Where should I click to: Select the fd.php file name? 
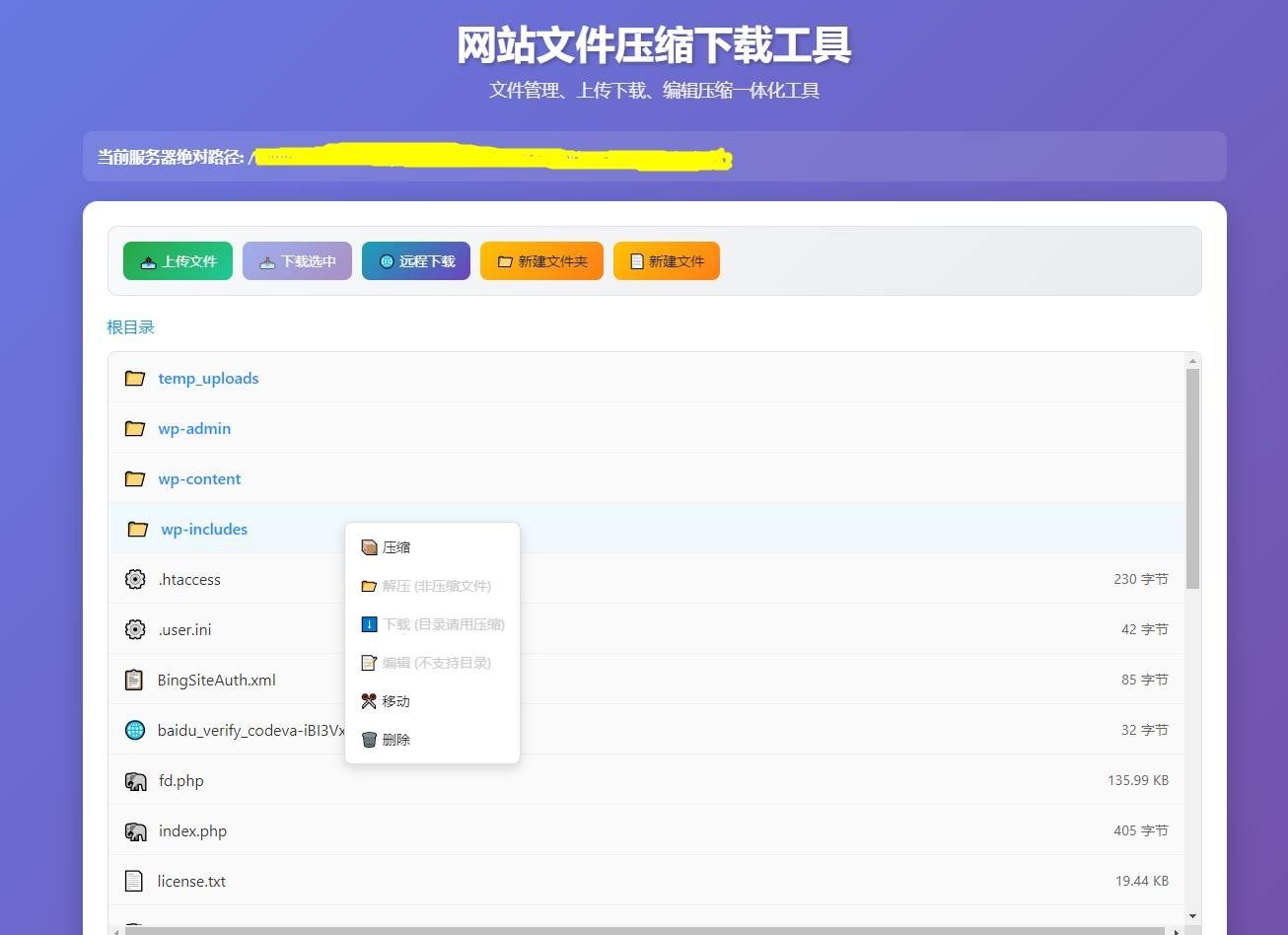click(x=181, y=781)
